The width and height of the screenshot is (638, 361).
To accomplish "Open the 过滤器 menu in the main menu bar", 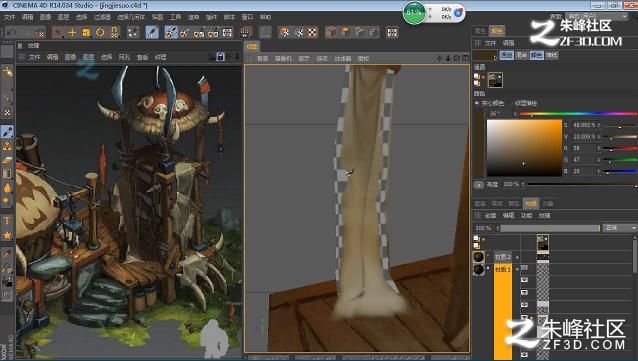I will tap(102, 17).
